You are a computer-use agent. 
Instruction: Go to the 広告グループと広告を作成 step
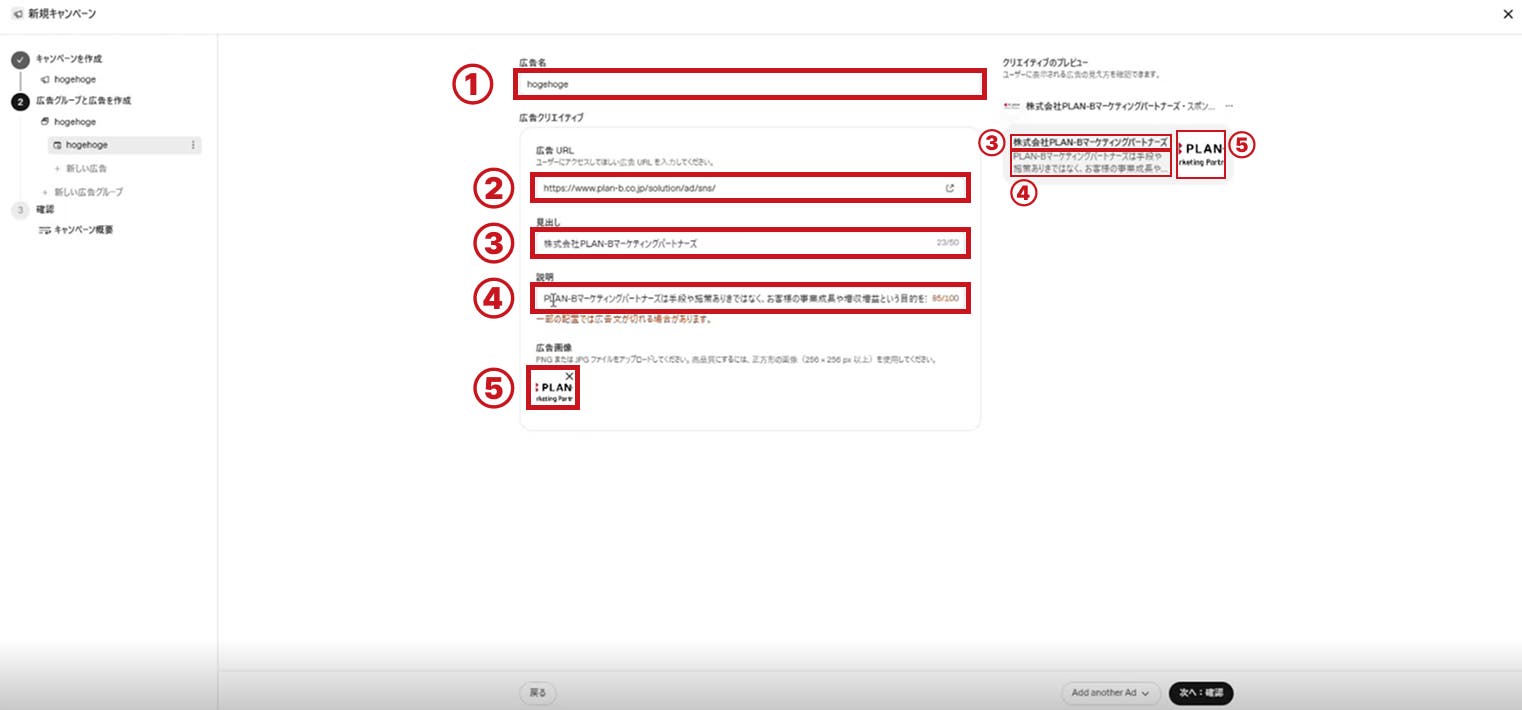83,101
